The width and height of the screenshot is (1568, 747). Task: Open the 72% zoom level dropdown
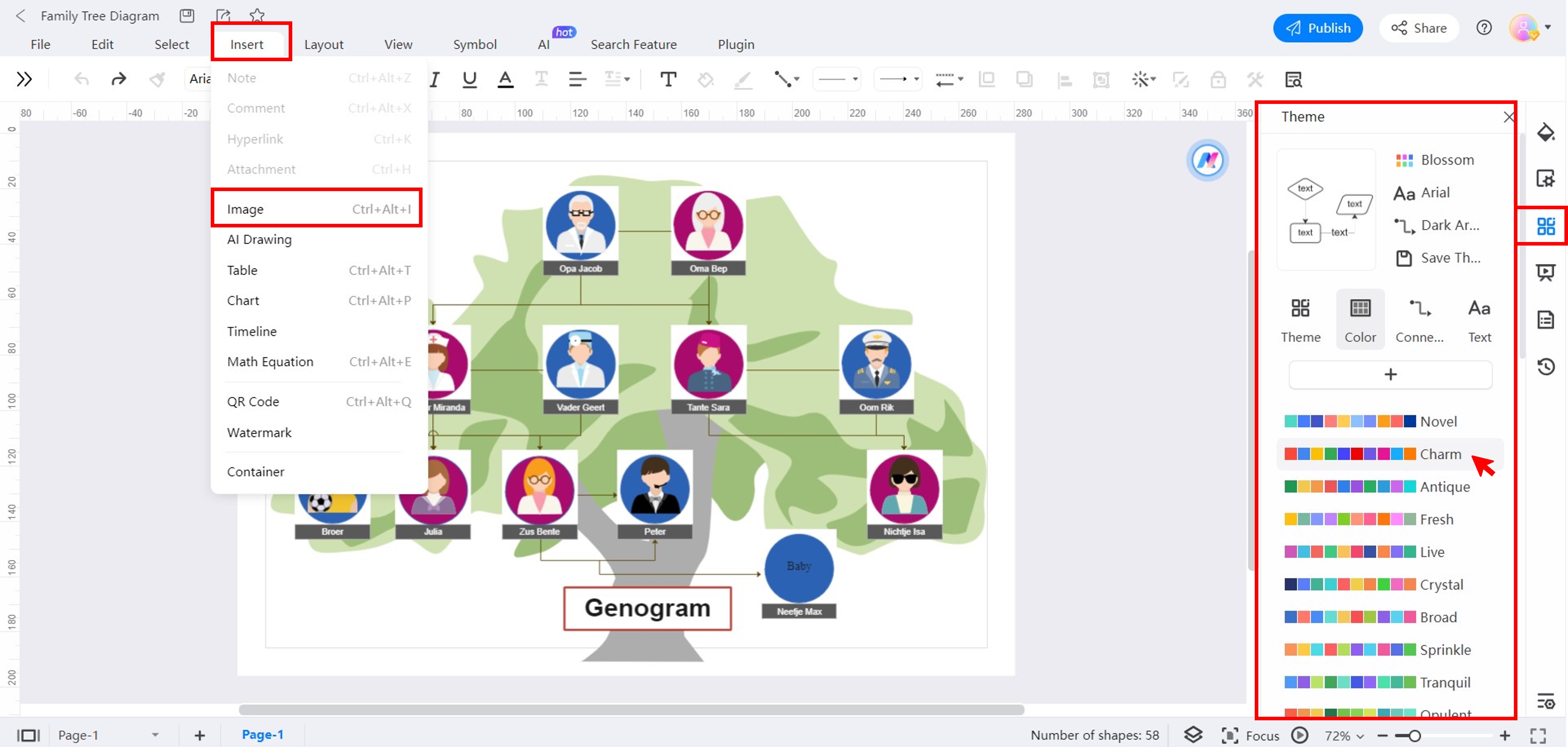click(1344, 735)
